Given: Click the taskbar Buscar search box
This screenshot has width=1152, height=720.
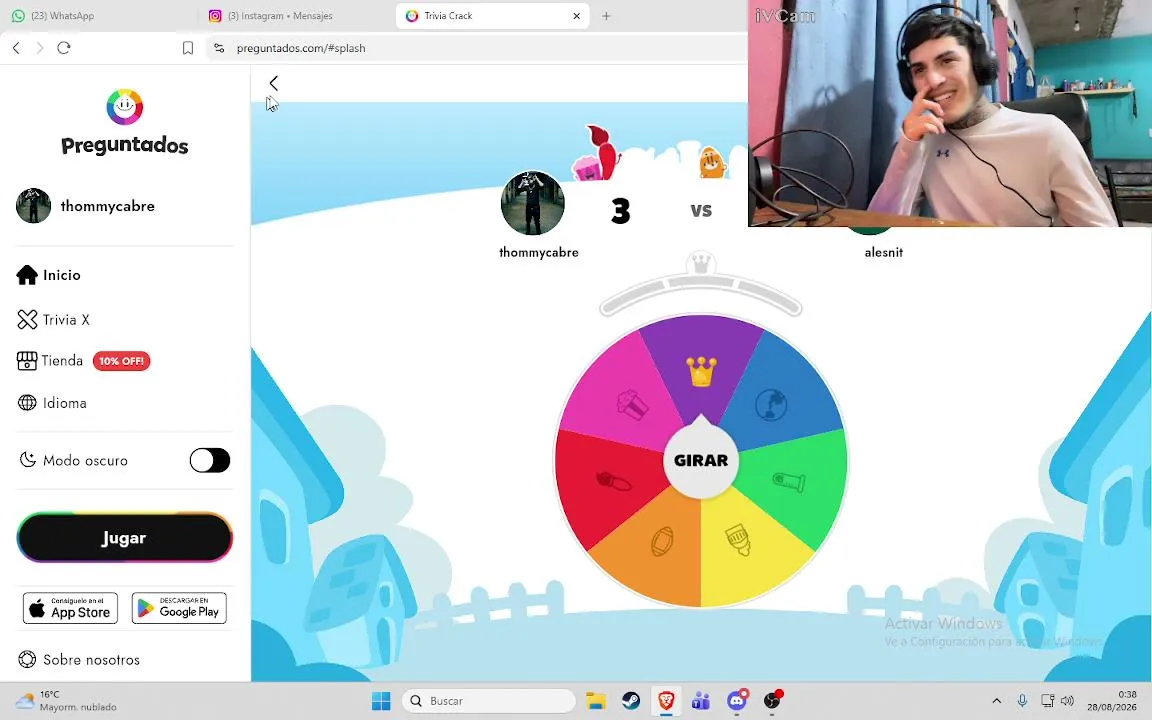Looking at the screenshot, I should pyautogui.click(x=489, y=701).
